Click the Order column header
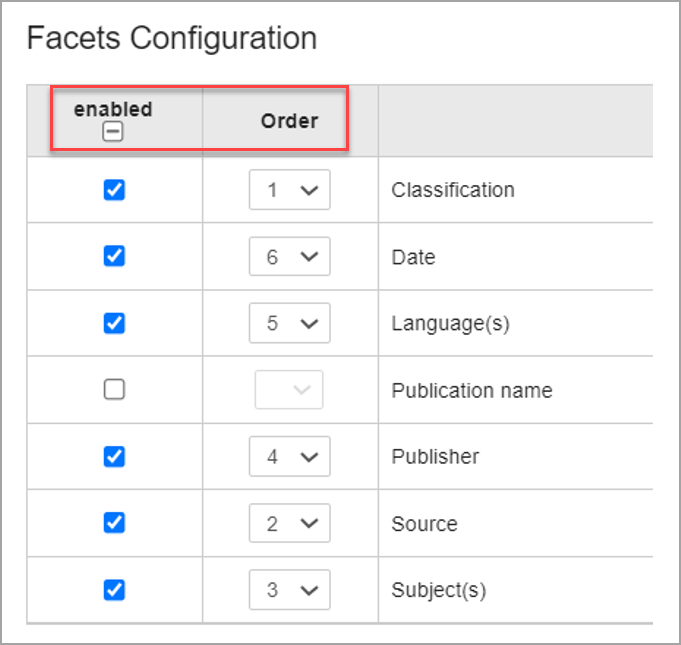This screenshot has height=645, width=681. click(289, 121)
